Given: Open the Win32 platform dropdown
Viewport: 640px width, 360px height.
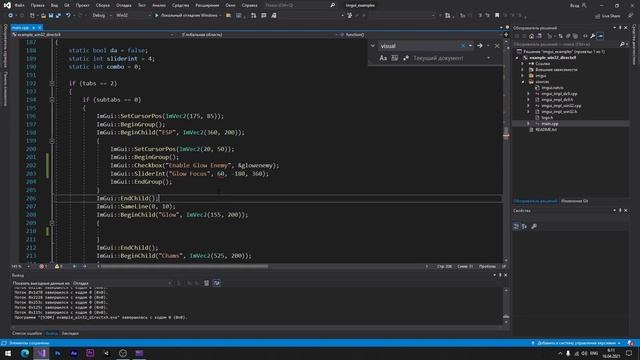Looking at the screenshot, I should [x=133, y=16].
